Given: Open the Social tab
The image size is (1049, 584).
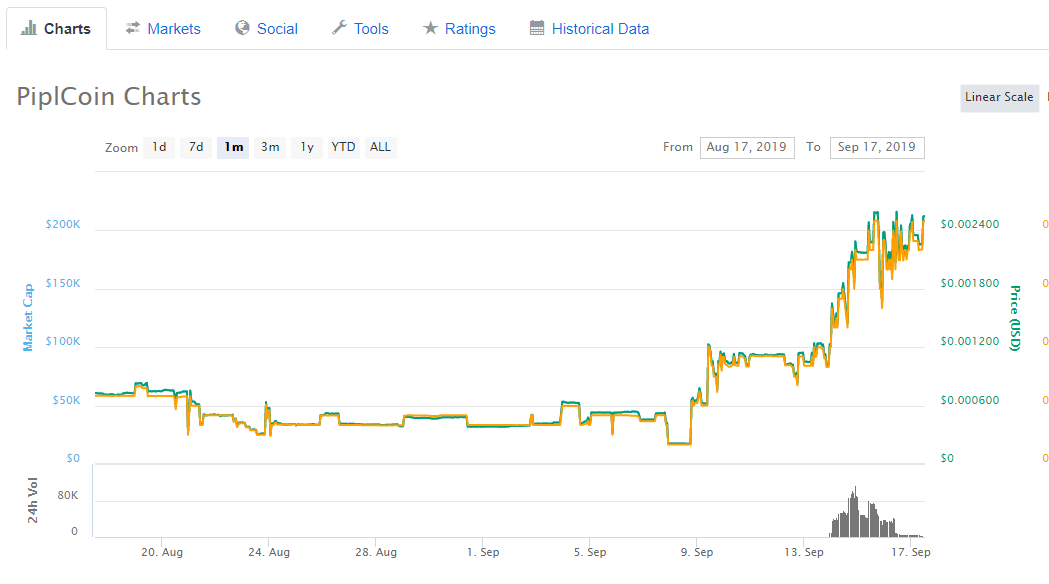Looking at the screenshot, I should 266,29.
